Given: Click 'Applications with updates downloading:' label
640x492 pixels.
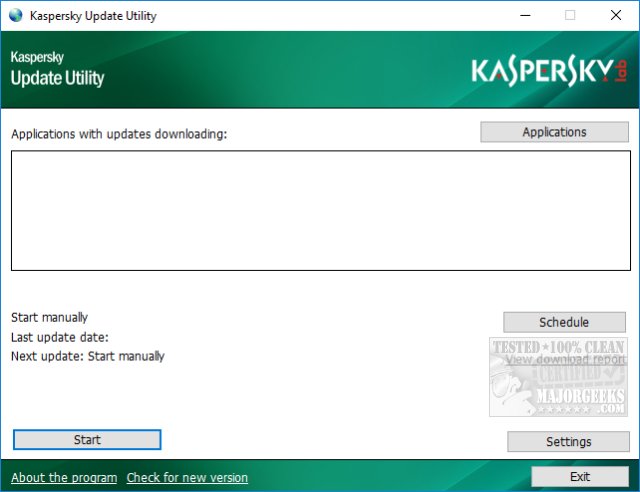Looking at the screenshot, I should point(119,134).
